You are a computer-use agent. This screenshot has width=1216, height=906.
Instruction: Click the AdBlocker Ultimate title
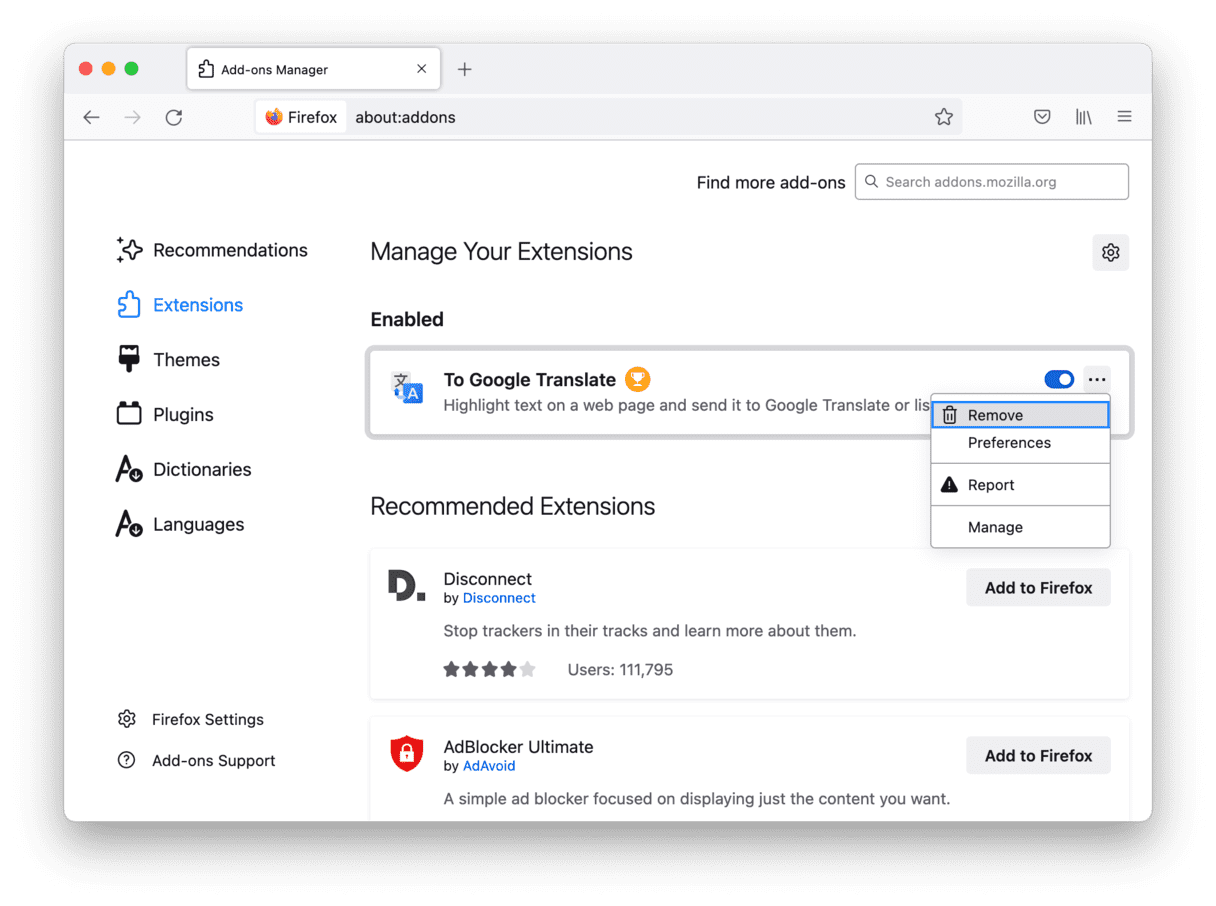(x=519, y=747)
